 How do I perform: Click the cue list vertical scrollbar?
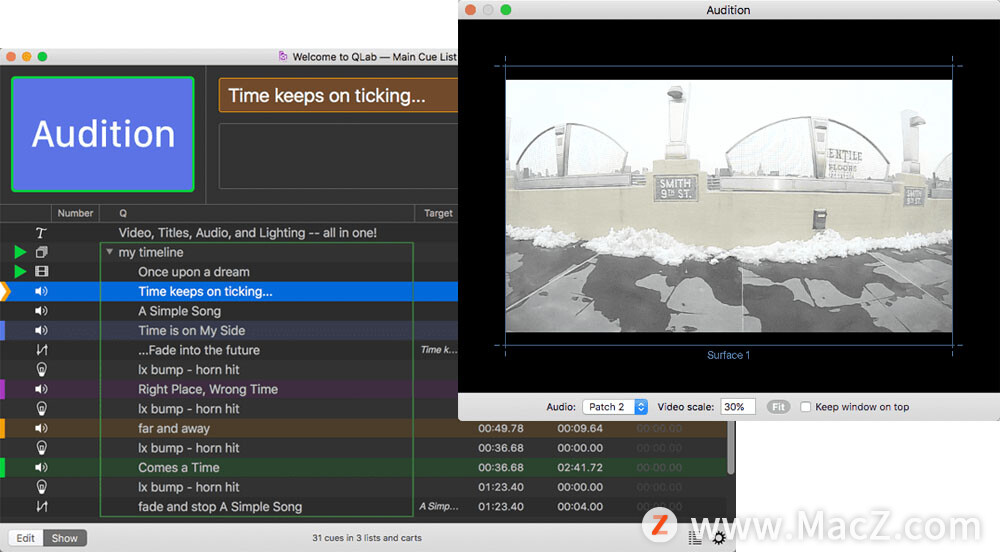pos(731,449)
